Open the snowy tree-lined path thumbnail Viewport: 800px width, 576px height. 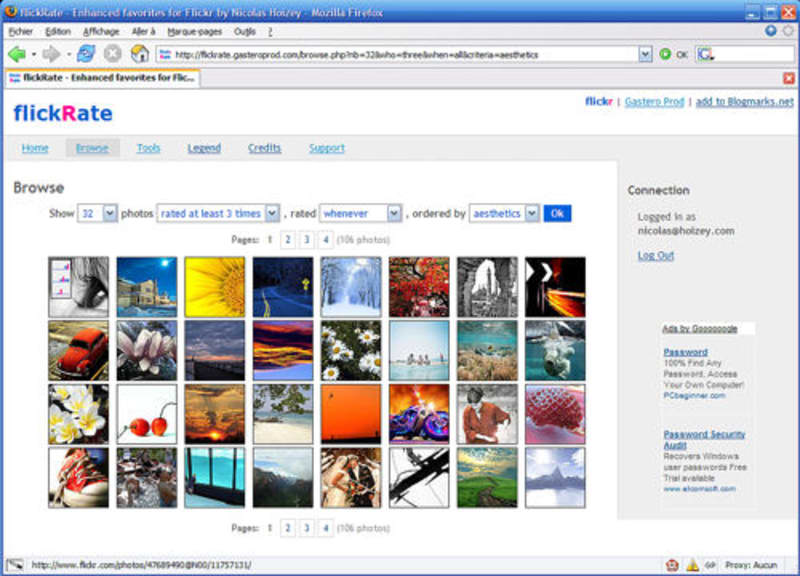click(351, 287)
